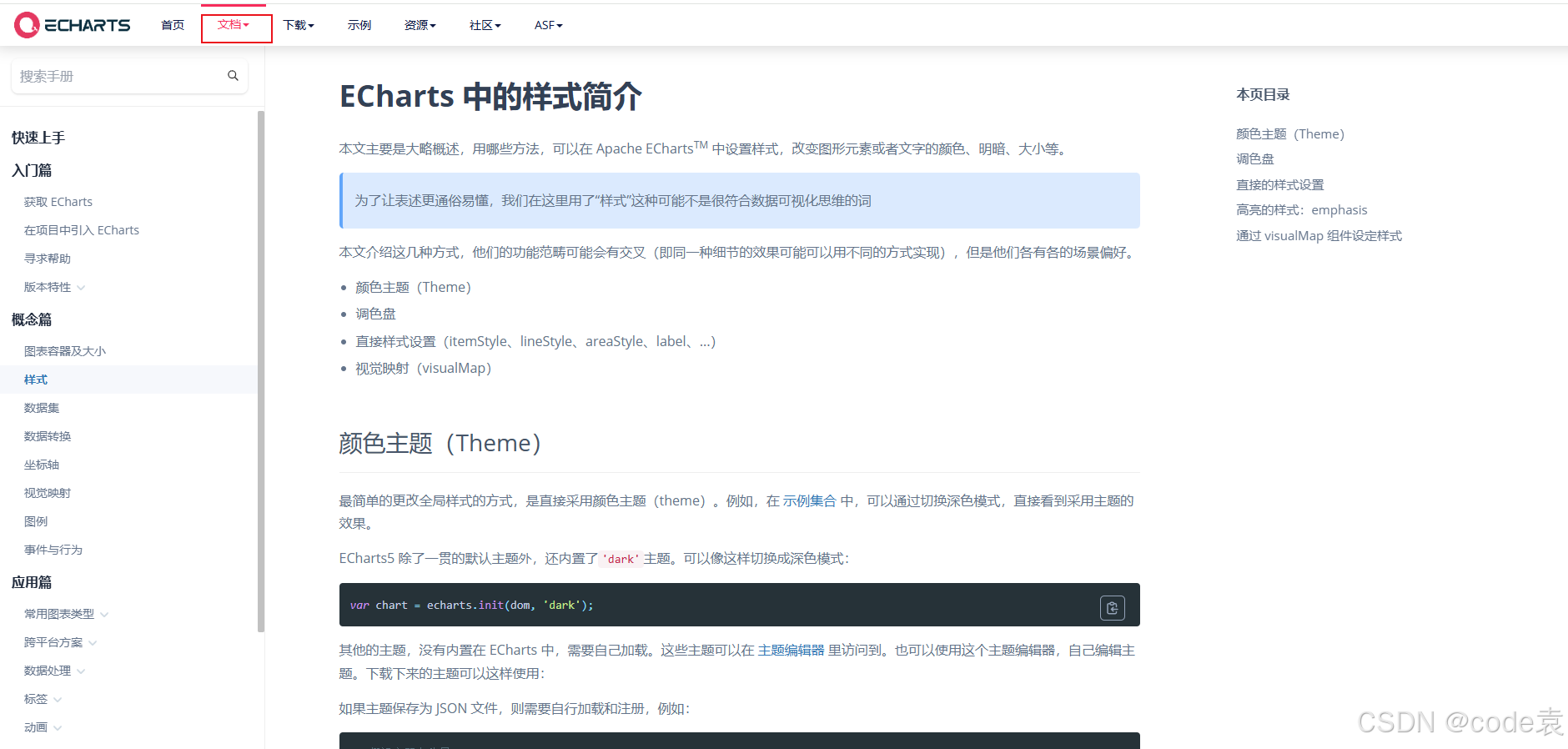Click 视觉映射 (visualMap) bullet item
The height and width of the screenshot is (749, 1568).
pos(423,368)
